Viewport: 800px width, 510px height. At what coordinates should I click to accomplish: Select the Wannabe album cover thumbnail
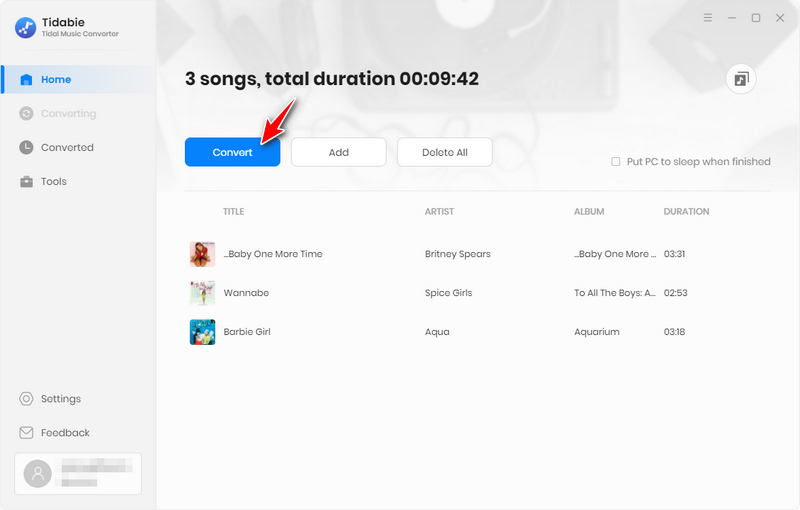click(202, 293)
